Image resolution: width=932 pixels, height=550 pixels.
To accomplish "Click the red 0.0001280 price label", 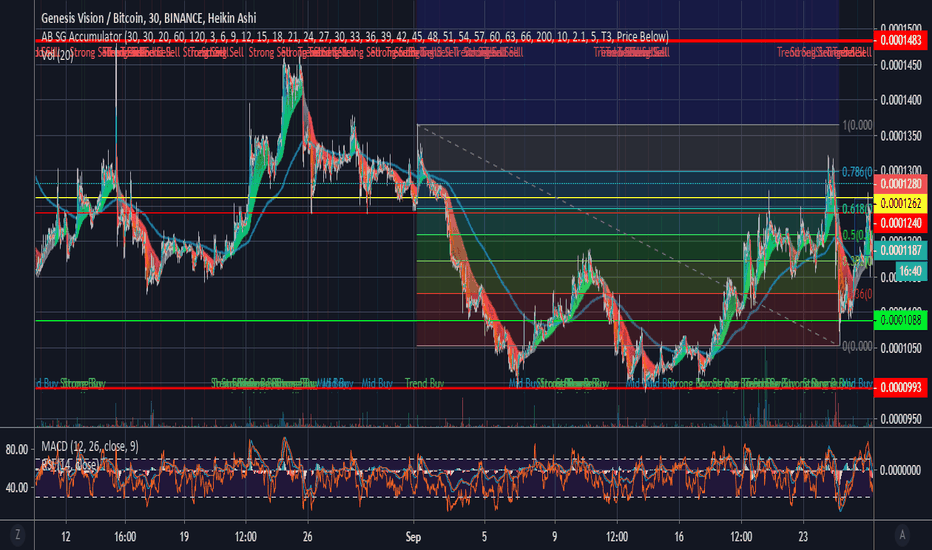I will [900, 184].
